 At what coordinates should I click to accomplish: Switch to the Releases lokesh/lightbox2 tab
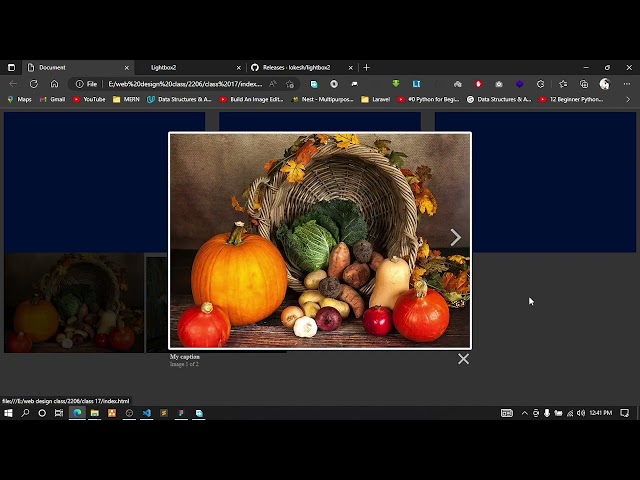[x=302, y=67]
